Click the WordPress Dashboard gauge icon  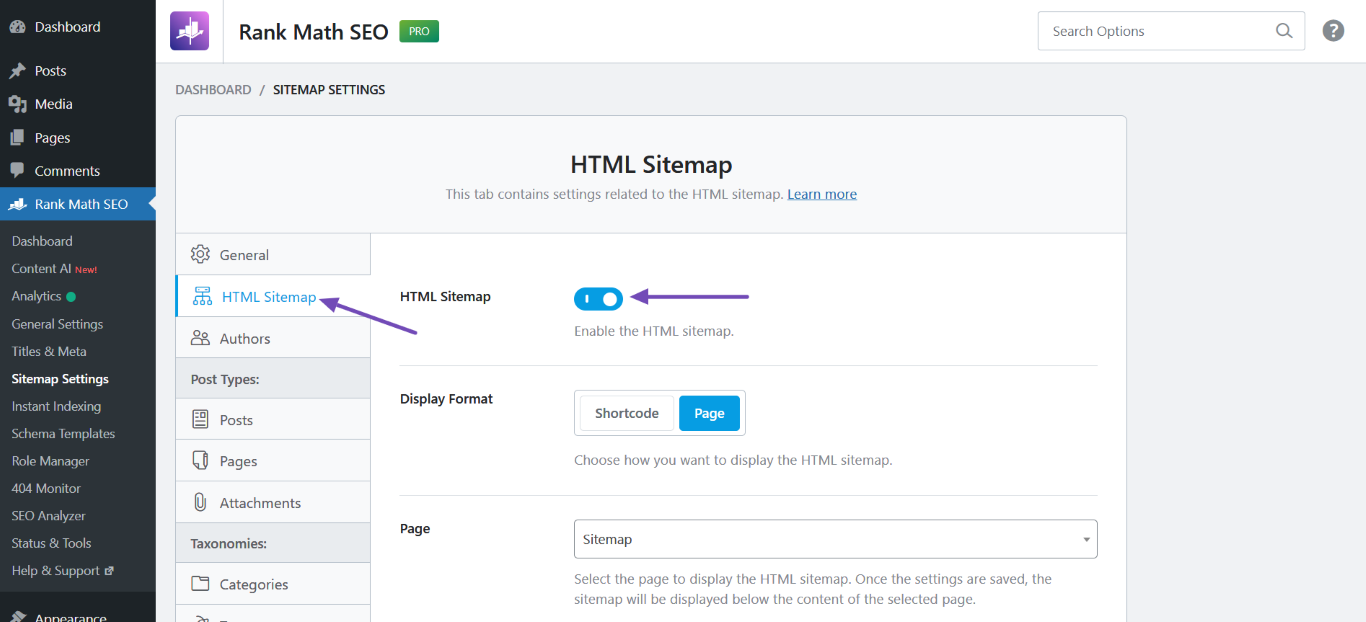(x=17, y=27)
